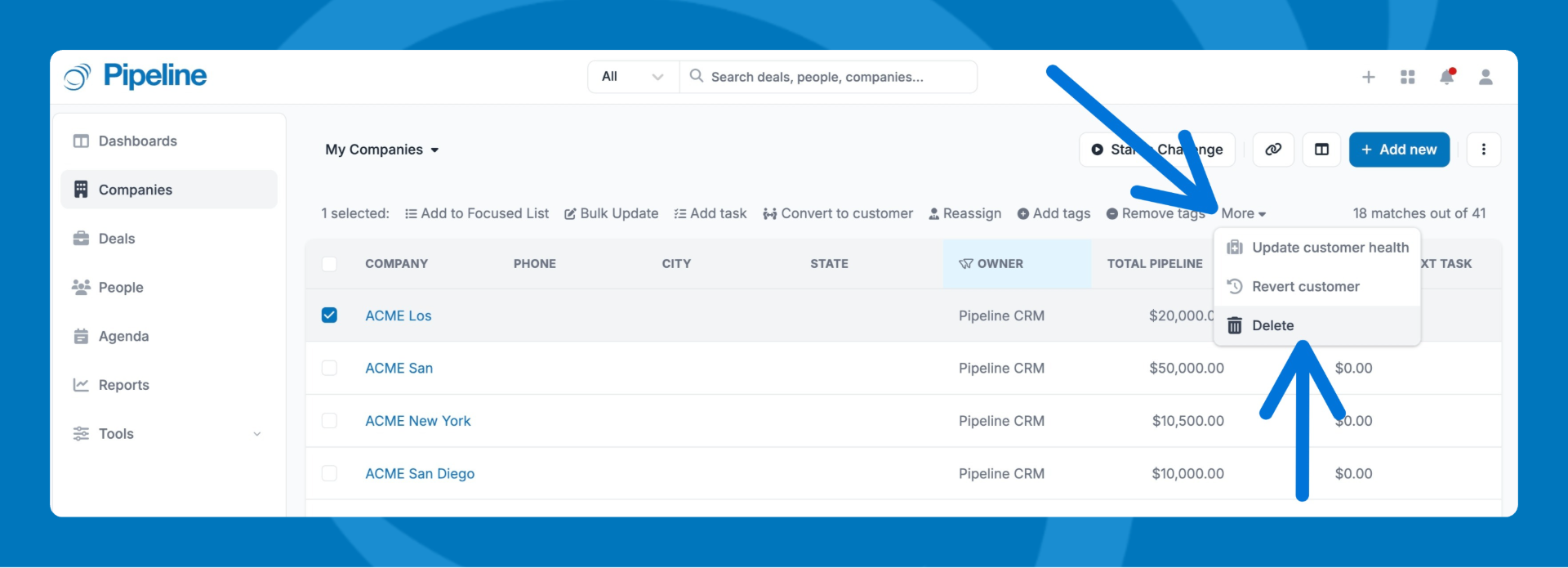This screenshot has height=568, width=1568.
Task: Open the ACME Los company link
Action: point(399,315)
